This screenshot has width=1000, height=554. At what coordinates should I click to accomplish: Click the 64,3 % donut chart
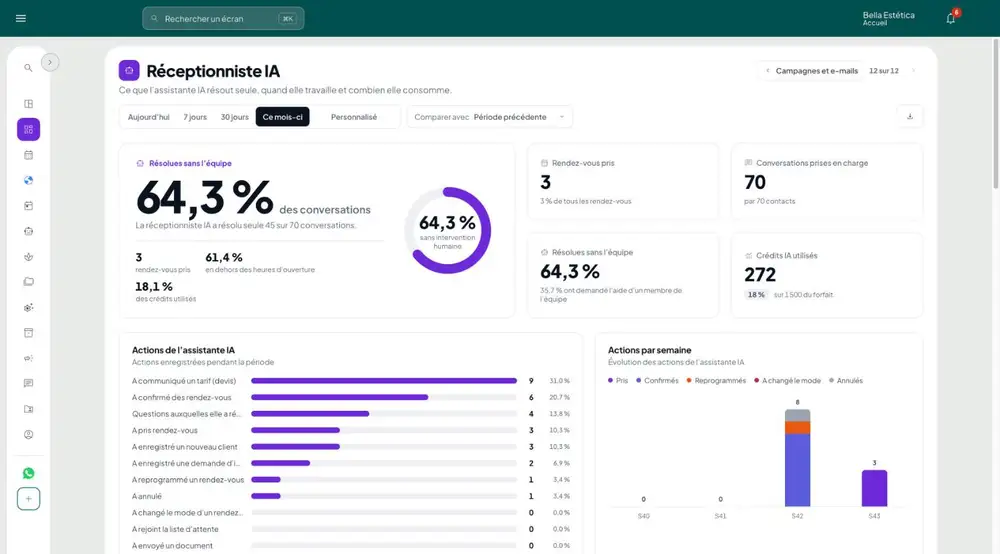coord(448,230)
